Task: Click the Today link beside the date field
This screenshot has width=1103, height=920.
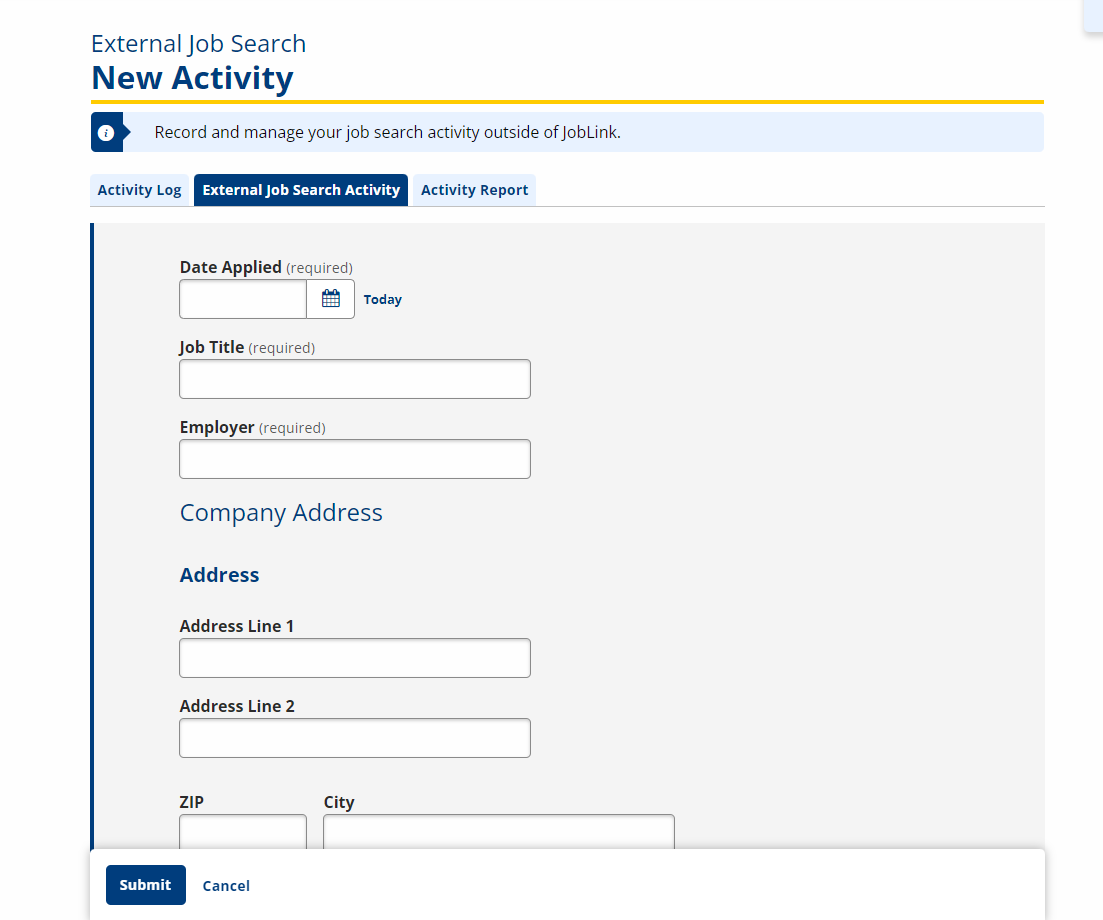Action: pos(383,300)
